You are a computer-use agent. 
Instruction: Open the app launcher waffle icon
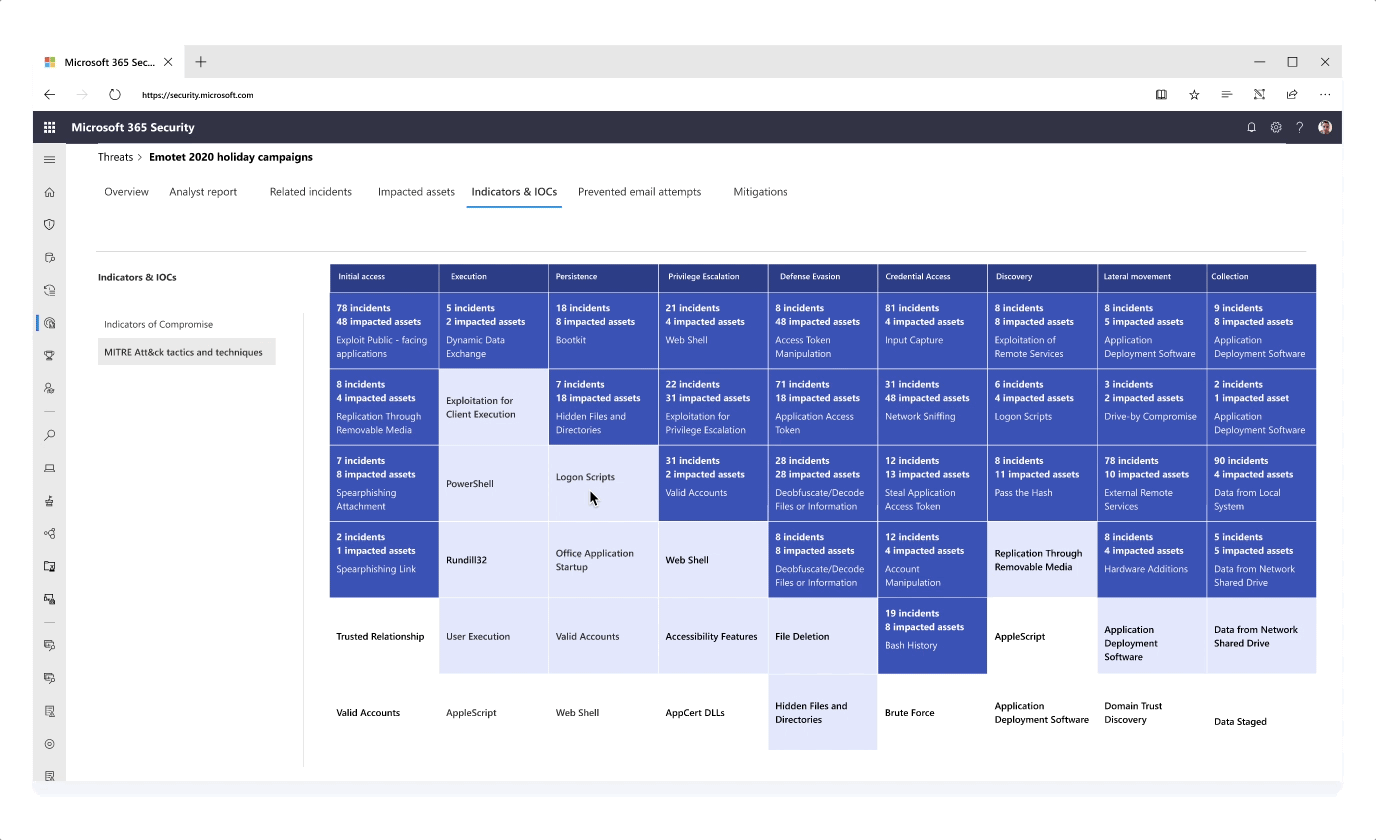(49, 128)
